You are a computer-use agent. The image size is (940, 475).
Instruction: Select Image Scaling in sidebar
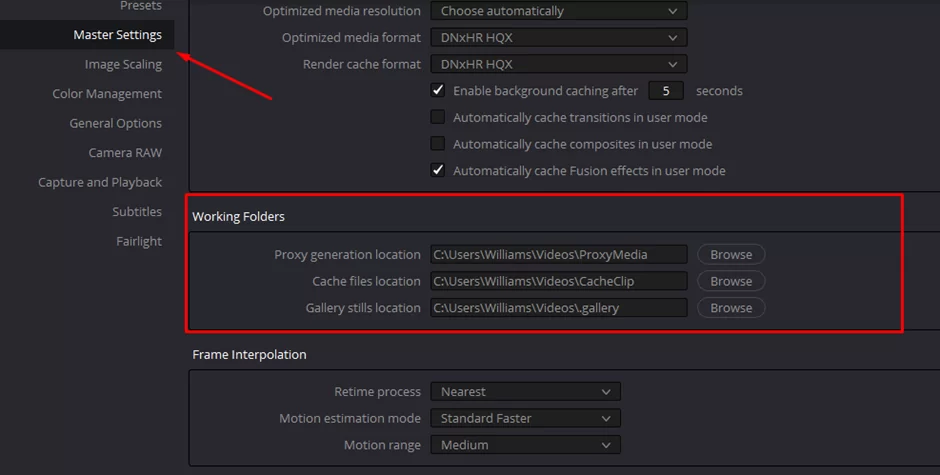(x=123, y=64)
